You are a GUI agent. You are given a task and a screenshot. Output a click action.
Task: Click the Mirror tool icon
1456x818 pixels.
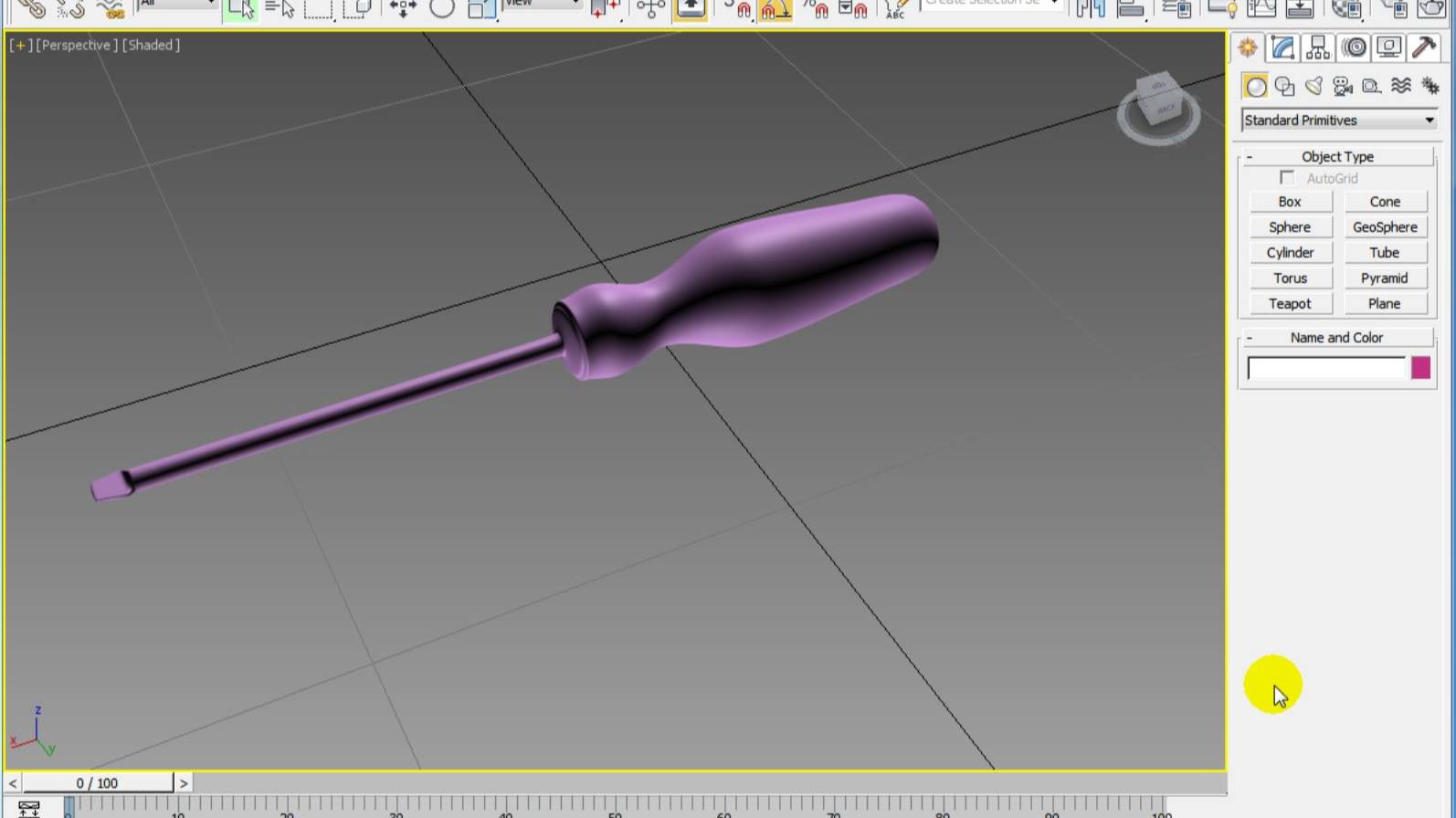pyautogui.click(x=1091, y=8)
